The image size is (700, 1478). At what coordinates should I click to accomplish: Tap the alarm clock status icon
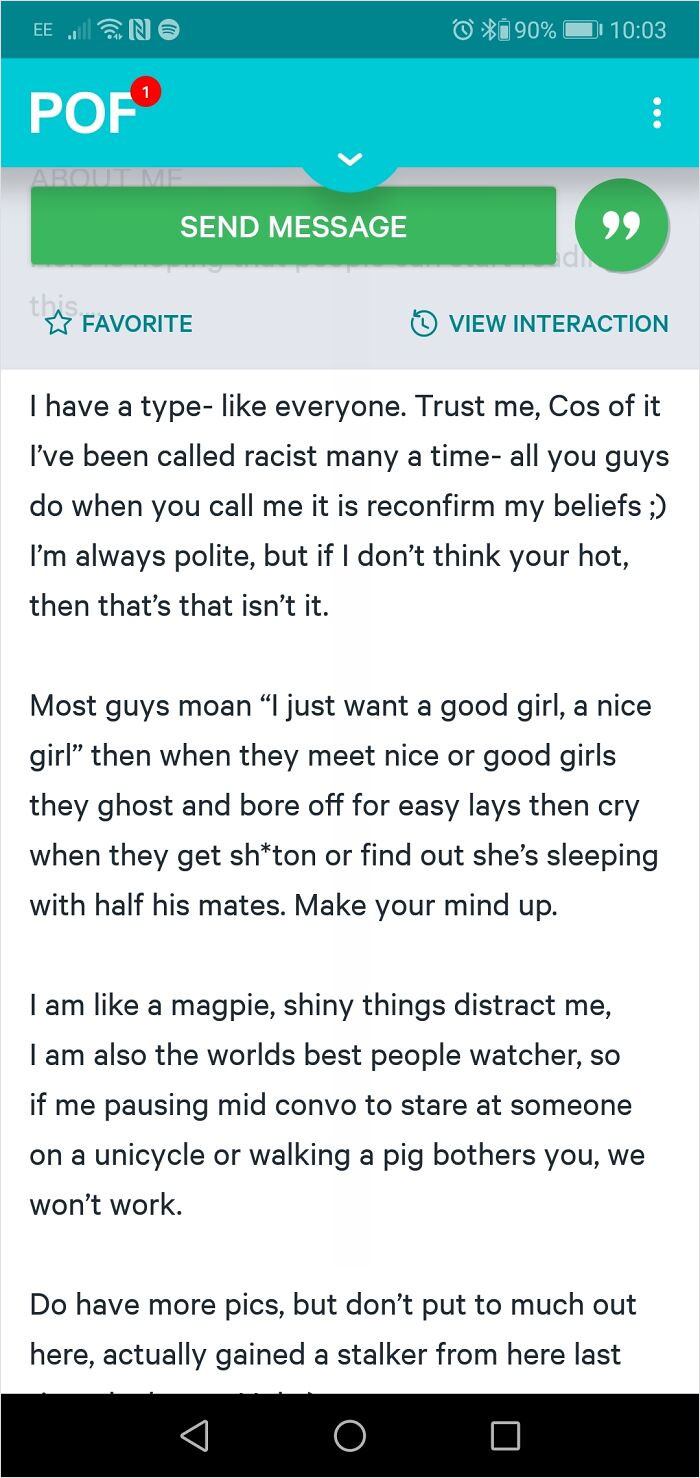pos(462,30)
